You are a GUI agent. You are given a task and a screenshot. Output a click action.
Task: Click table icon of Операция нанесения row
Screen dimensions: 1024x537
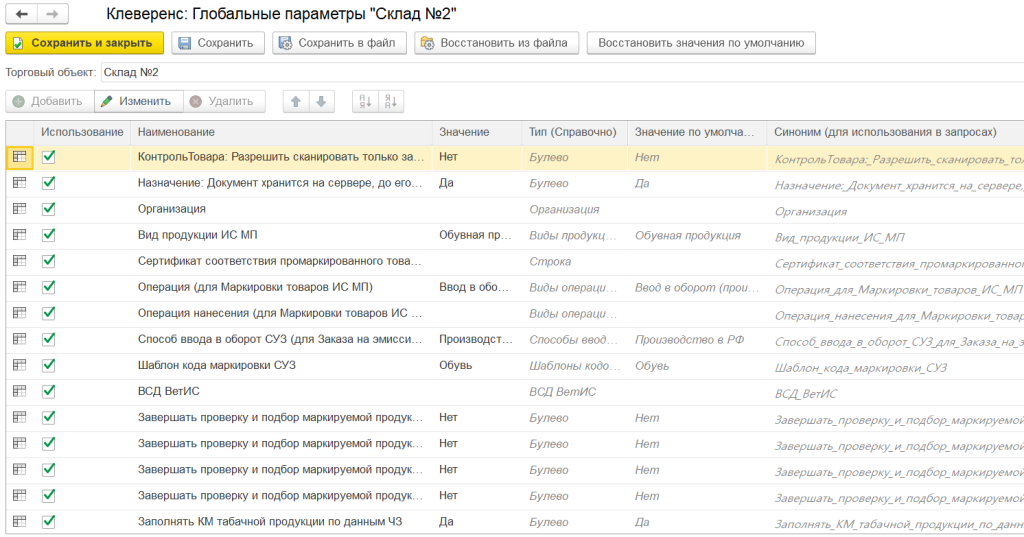[x=20, y=313]
